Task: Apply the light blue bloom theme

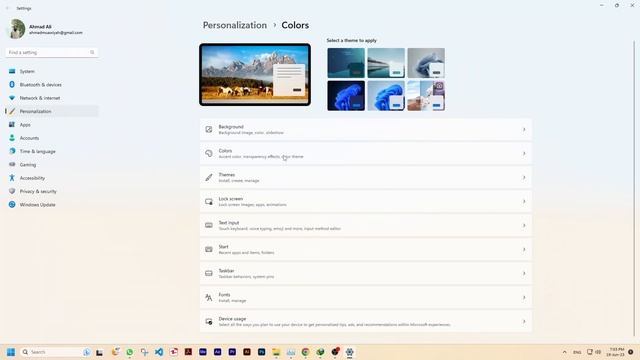Action: [386, 96]
